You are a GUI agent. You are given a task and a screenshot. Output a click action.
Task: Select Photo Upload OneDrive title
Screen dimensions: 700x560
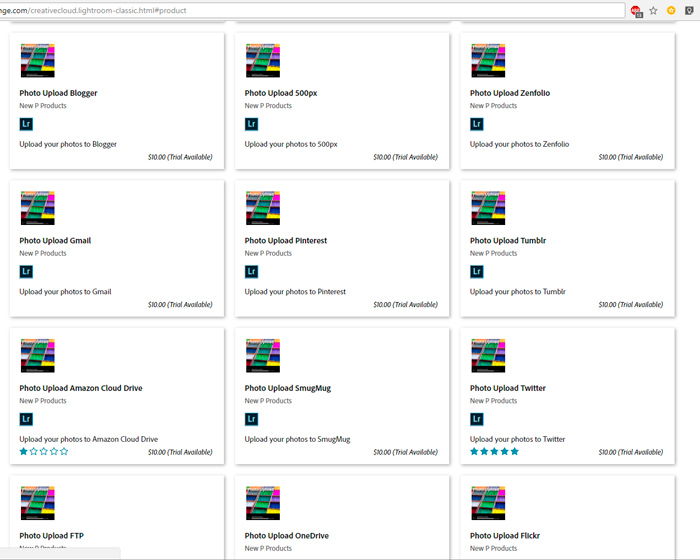click(x=287, y=535)
